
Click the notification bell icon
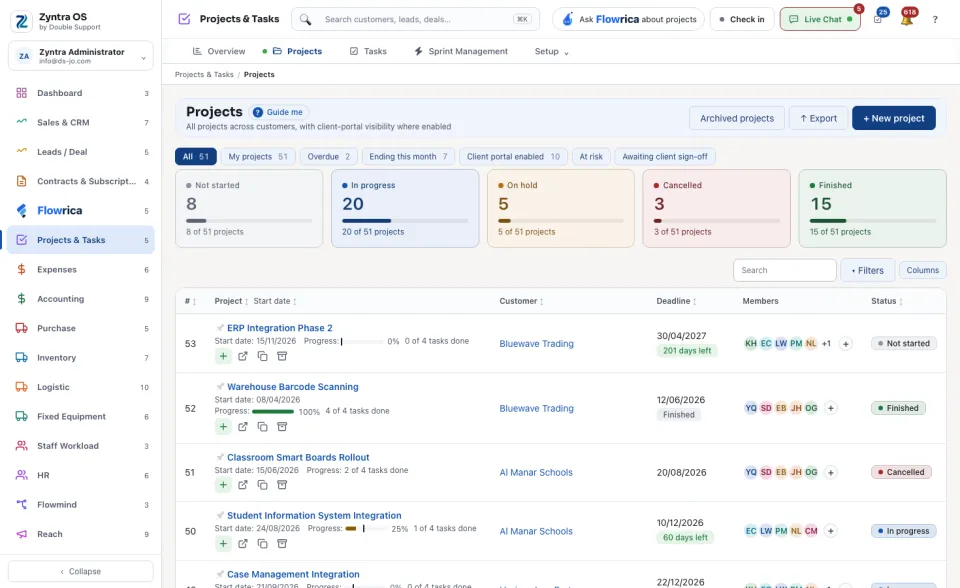[x=907, y=20]
